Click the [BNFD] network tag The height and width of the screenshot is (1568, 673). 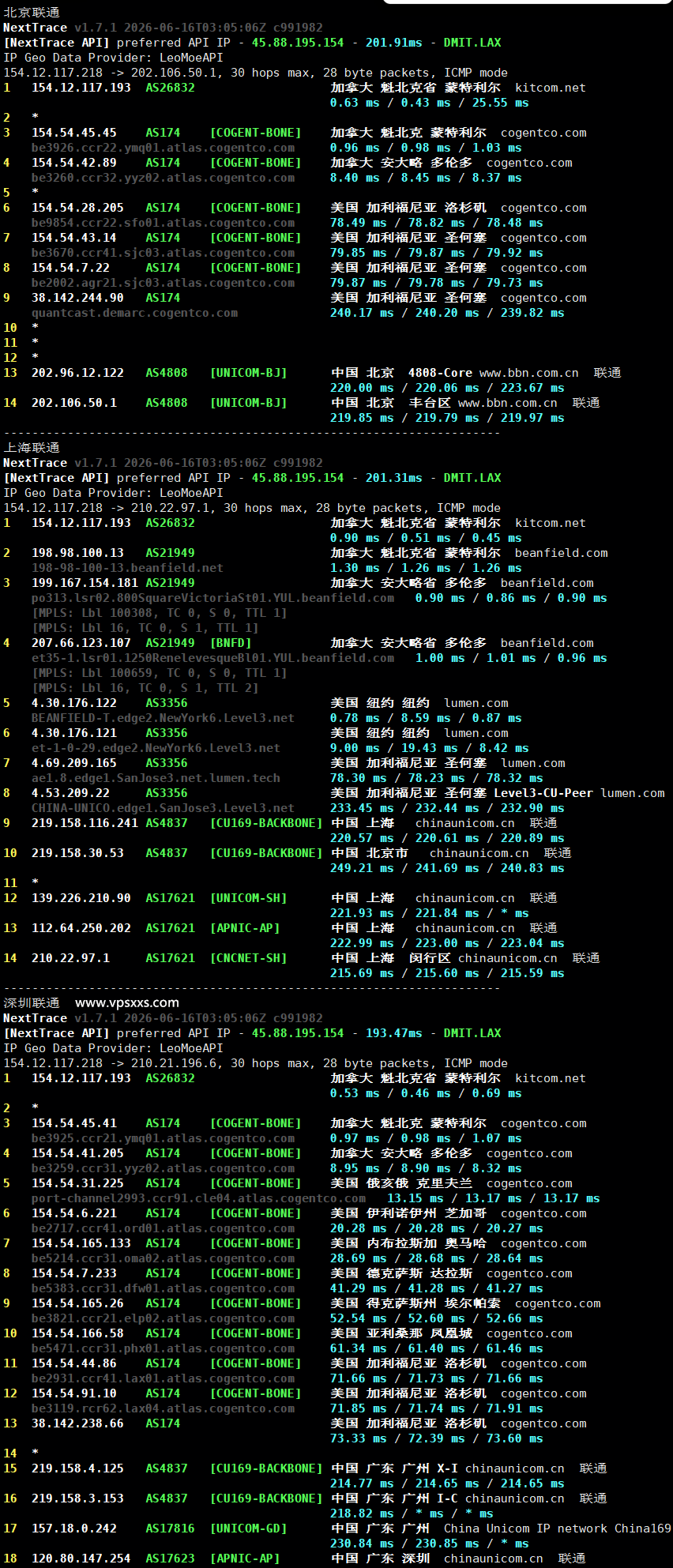click(x=231, y=643)
